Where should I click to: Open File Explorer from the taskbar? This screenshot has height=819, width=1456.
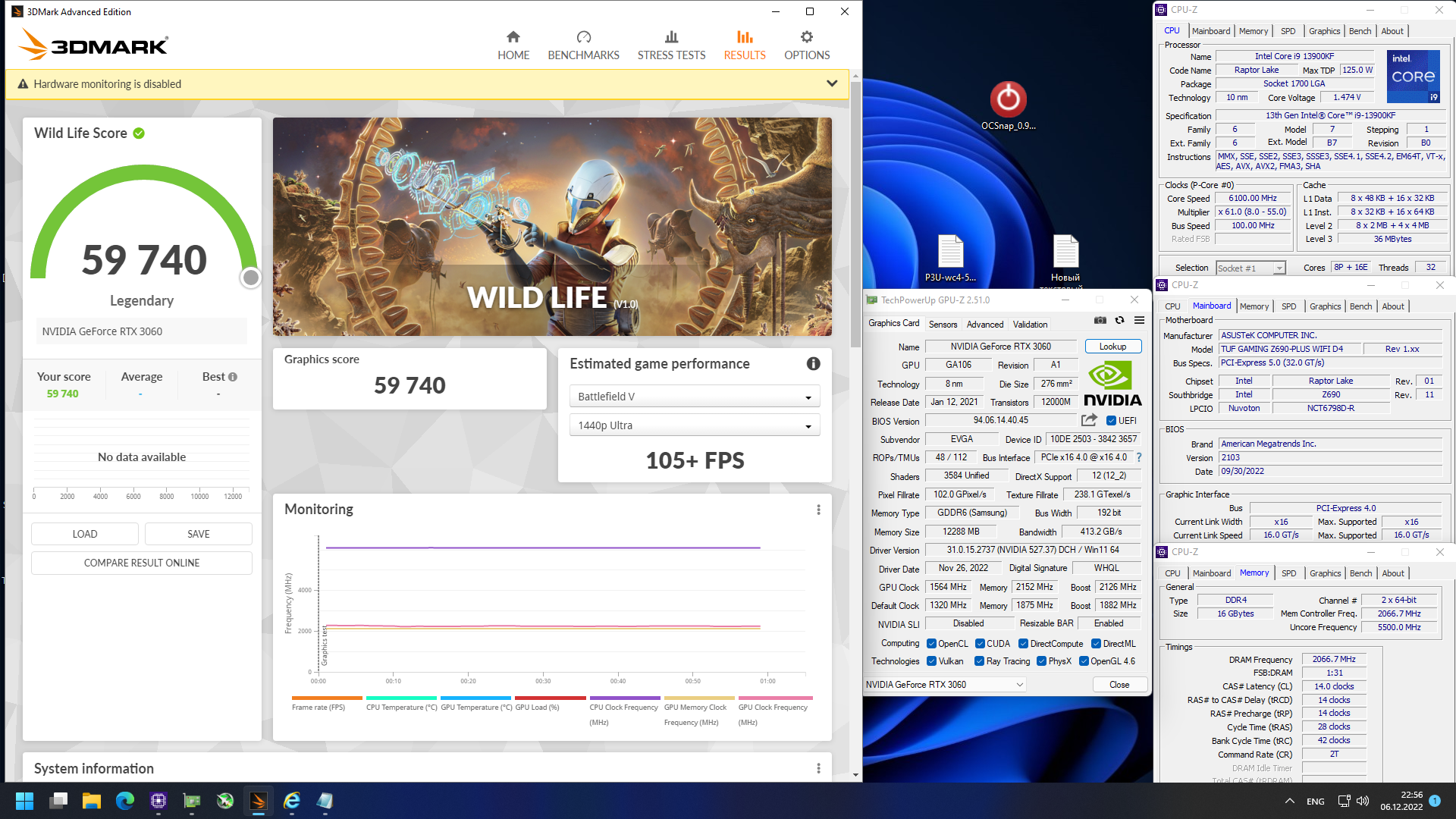click(x=92, y=801)
